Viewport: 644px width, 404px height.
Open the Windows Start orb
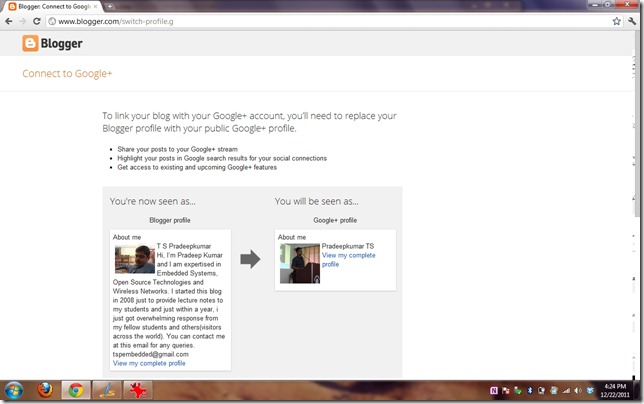[14, 390]
